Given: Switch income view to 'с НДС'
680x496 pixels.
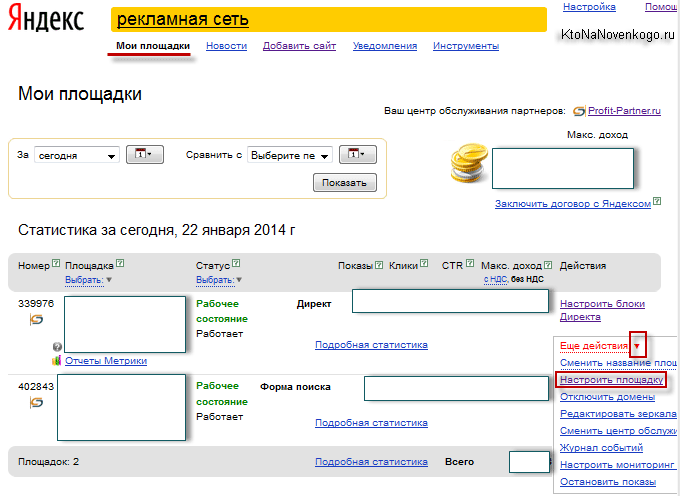Looking at the screenshot, I should [495, 280].
